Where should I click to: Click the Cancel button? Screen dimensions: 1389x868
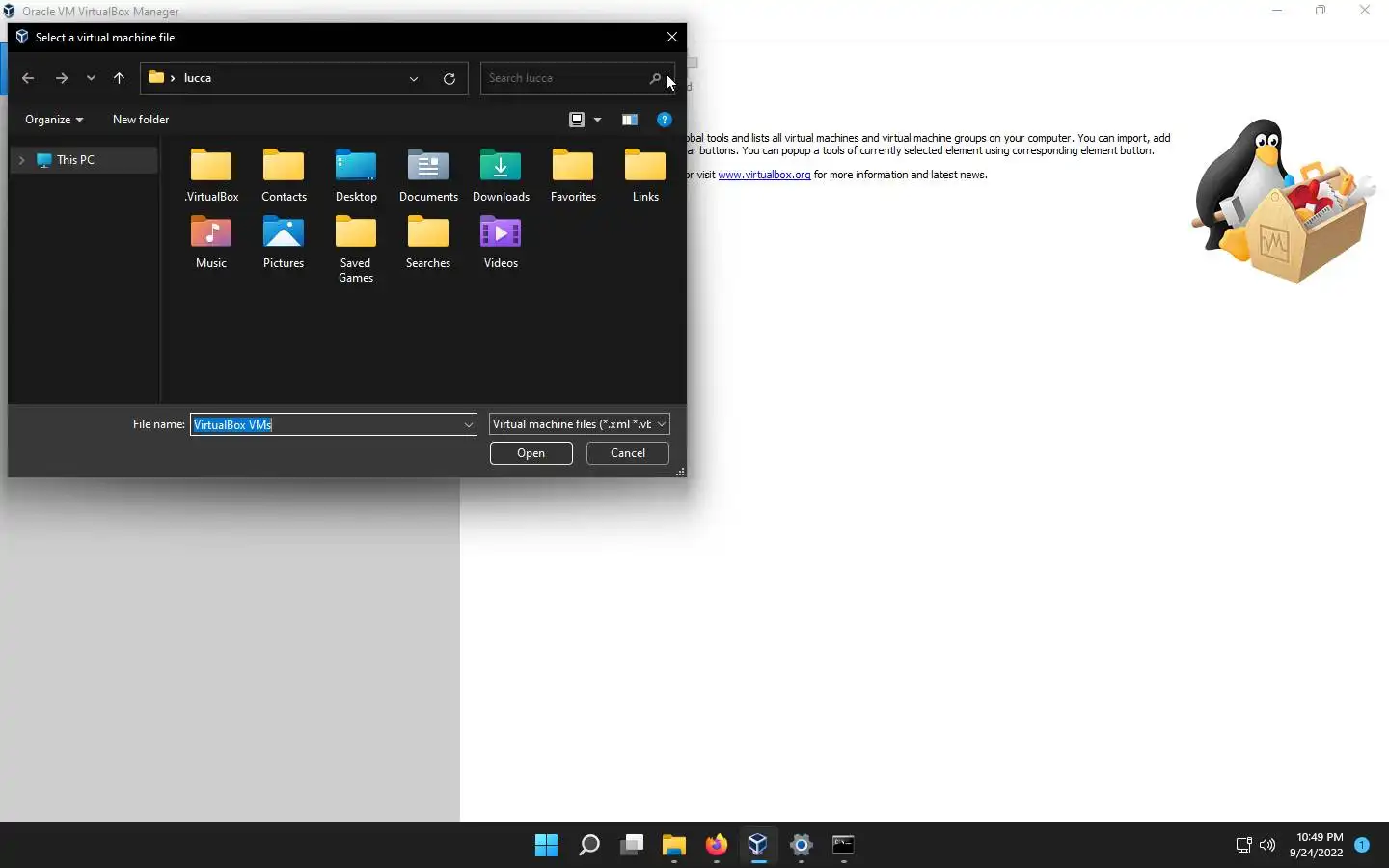pyautogui.click(x=628, y=453)
